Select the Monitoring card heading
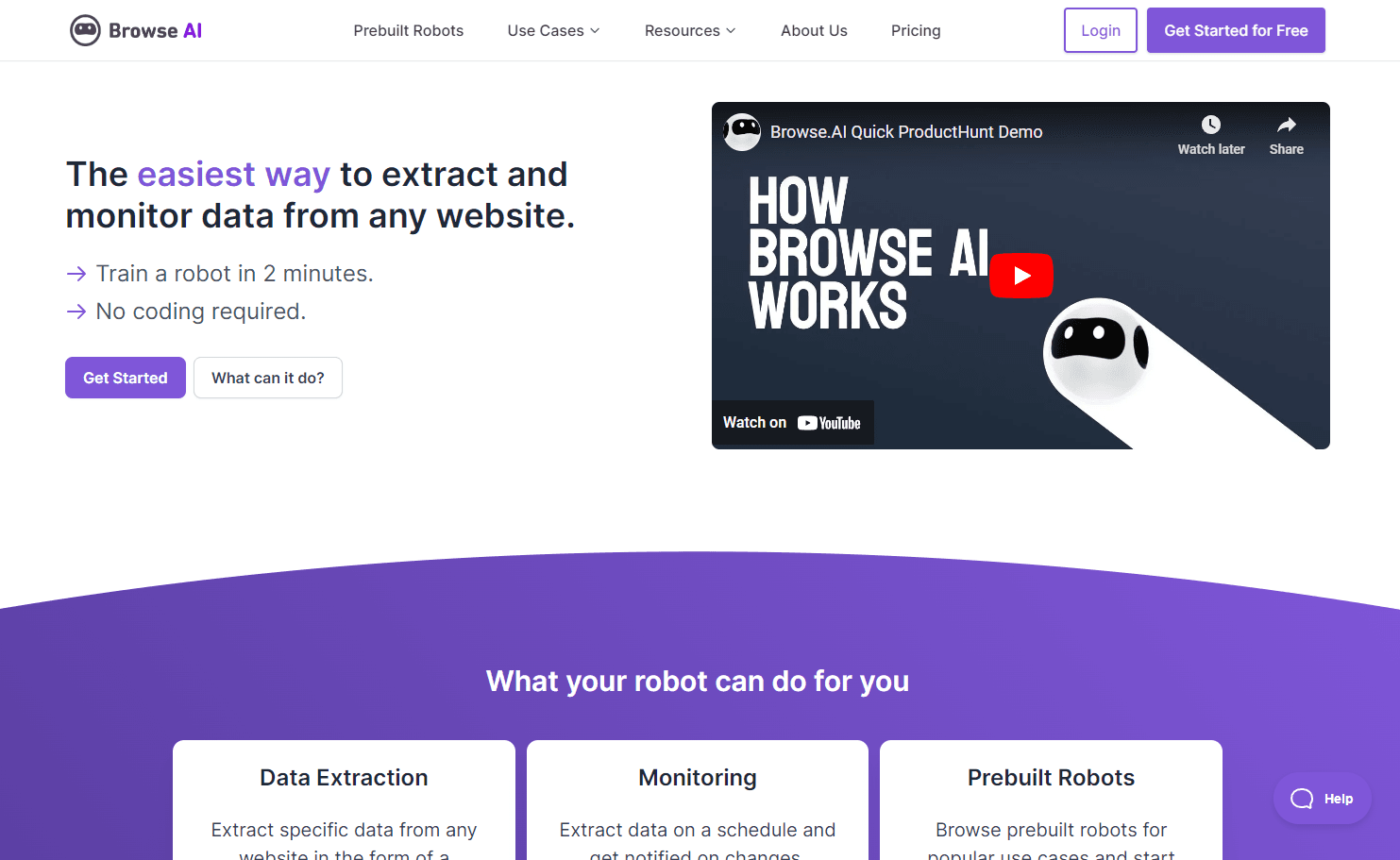Screen dimensions: 1400x860 point(698,777)
